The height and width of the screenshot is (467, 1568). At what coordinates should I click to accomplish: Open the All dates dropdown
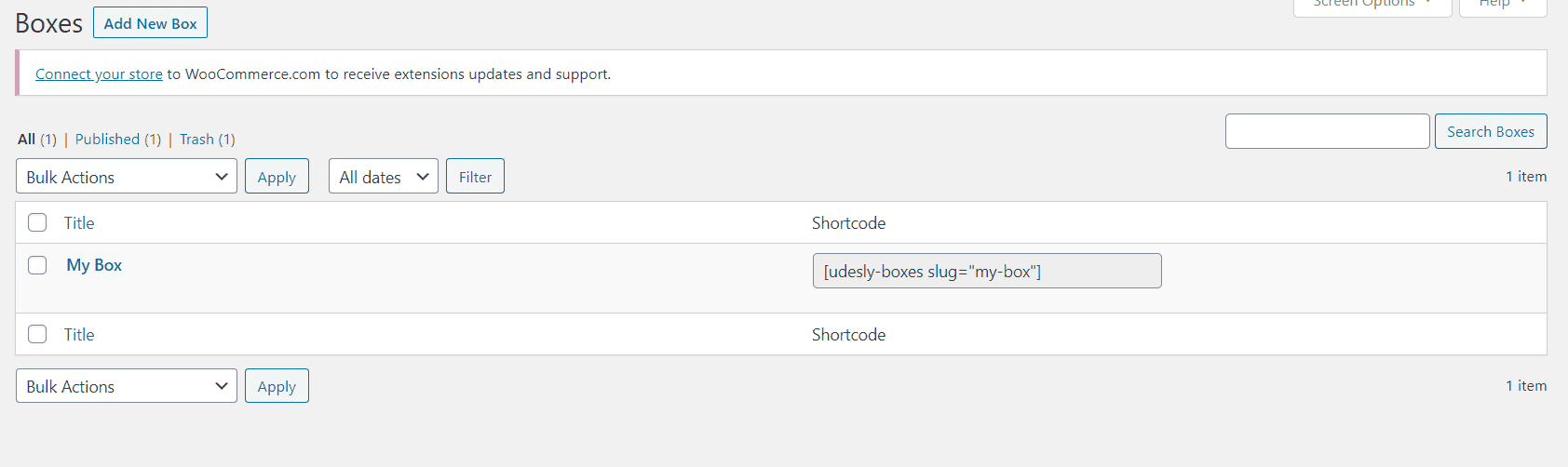pos(383,177)
